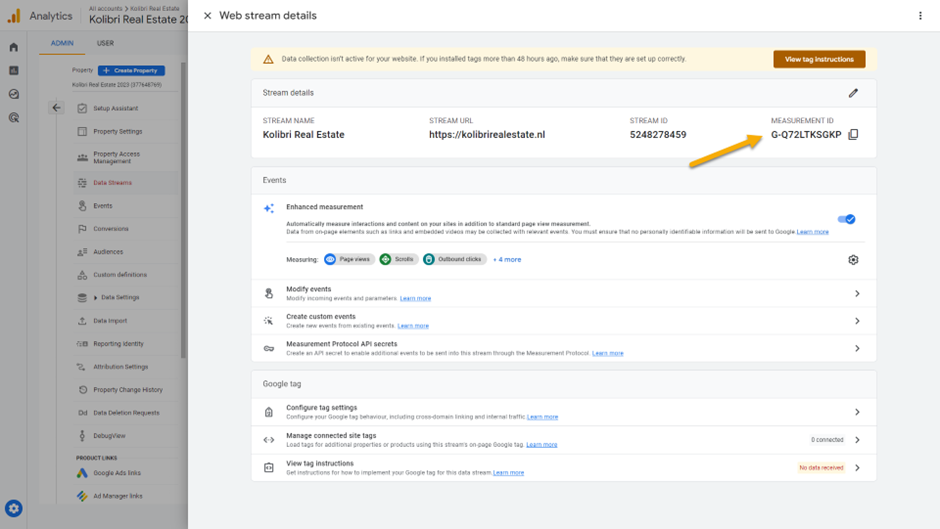Click the Configure tag settings bag icon
The image size is (940, 529).
coord(269,412)
